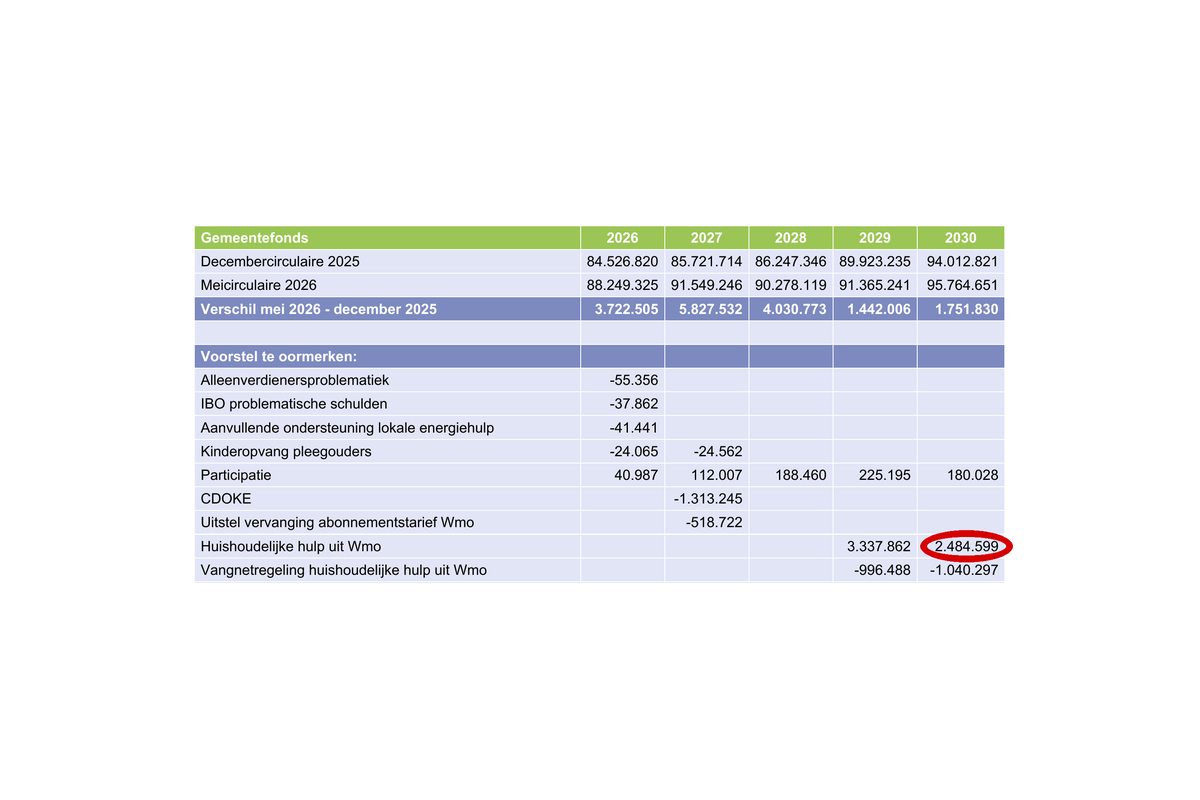The image size is (1200, 800).
Task: Select 'IBO problematische schulden' row label
Action: click(x=294, y=404)
